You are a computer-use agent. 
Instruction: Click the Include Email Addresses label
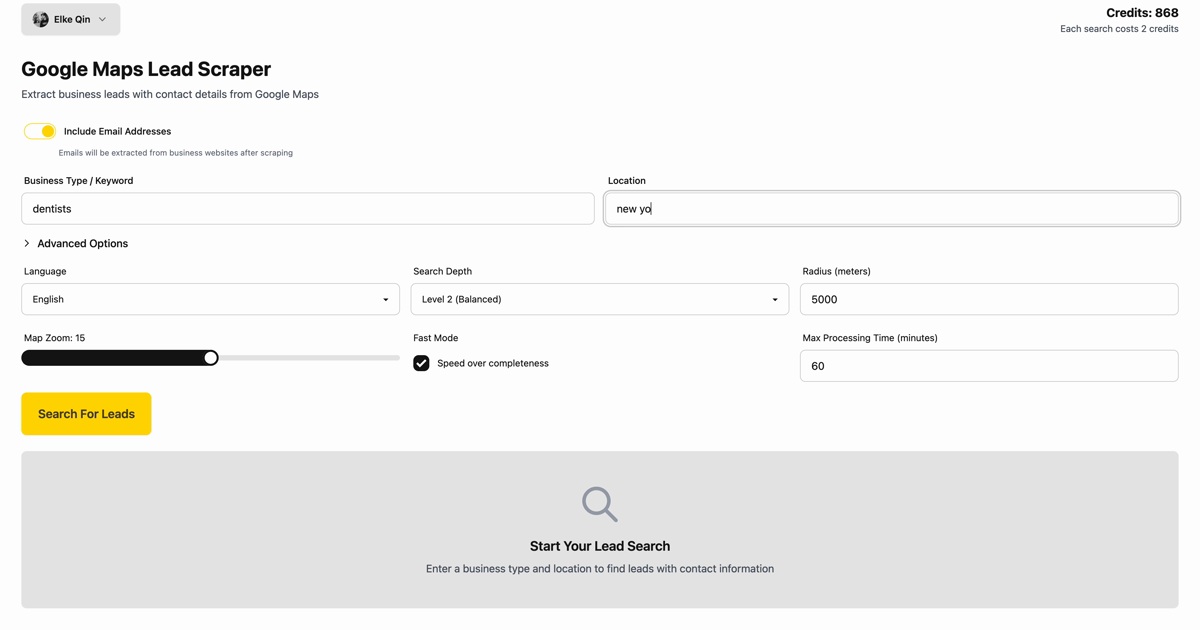(x=117, y=131)
